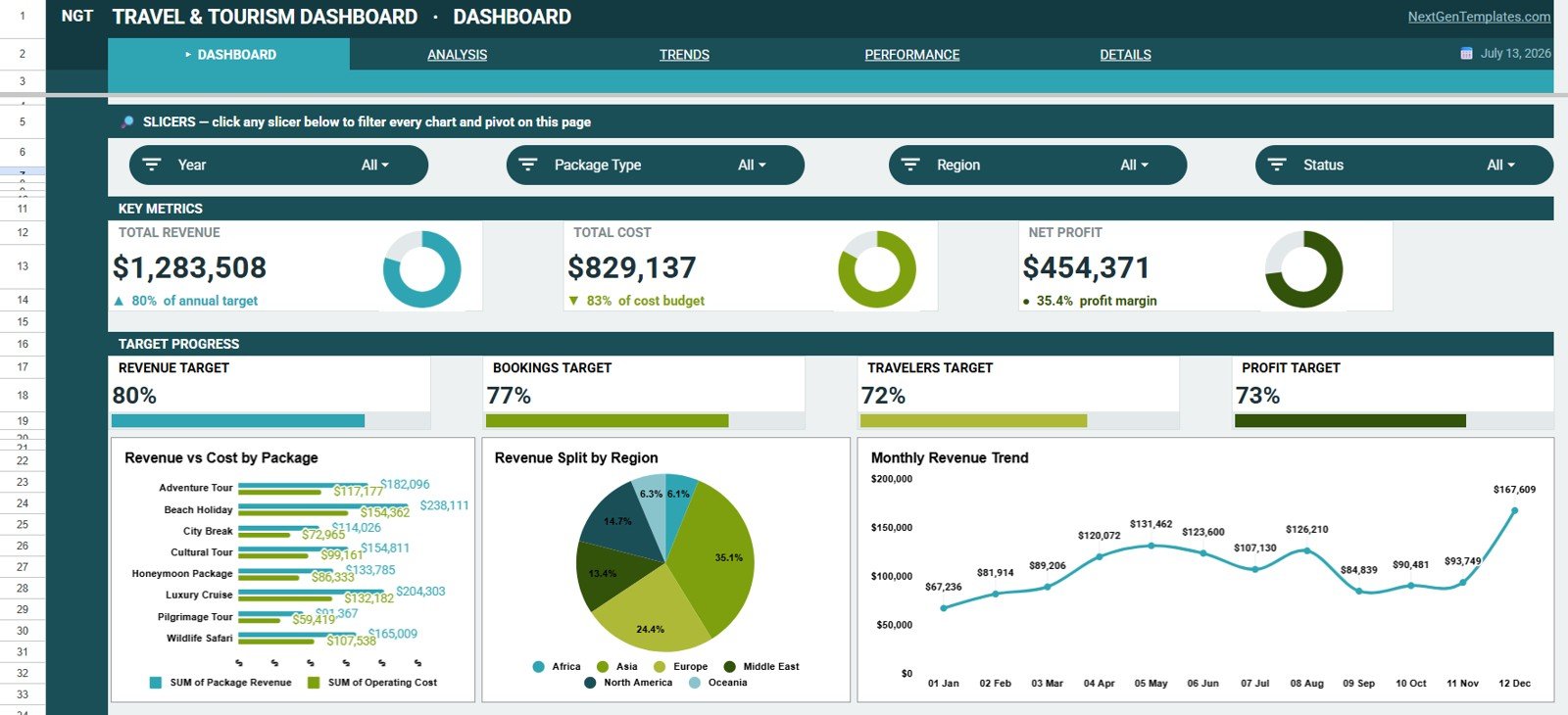
Task: Click the Honeymoon Package axis label
Action: click(x=182, y=574)
